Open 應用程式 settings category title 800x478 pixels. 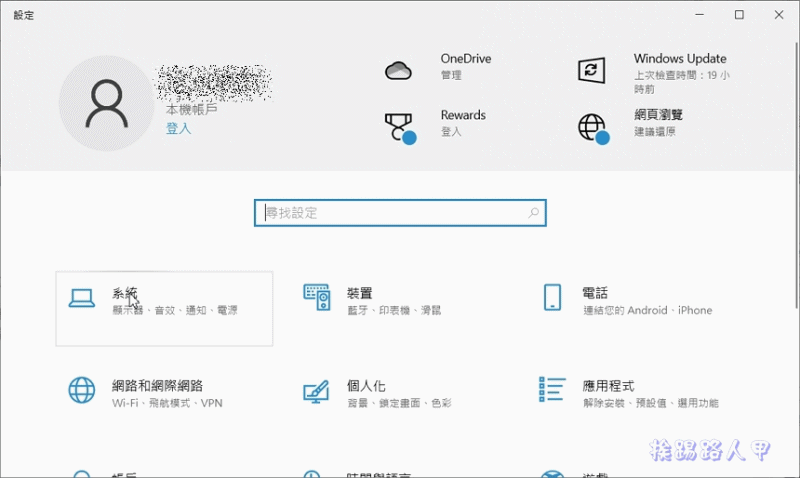(x=608, y=386)
